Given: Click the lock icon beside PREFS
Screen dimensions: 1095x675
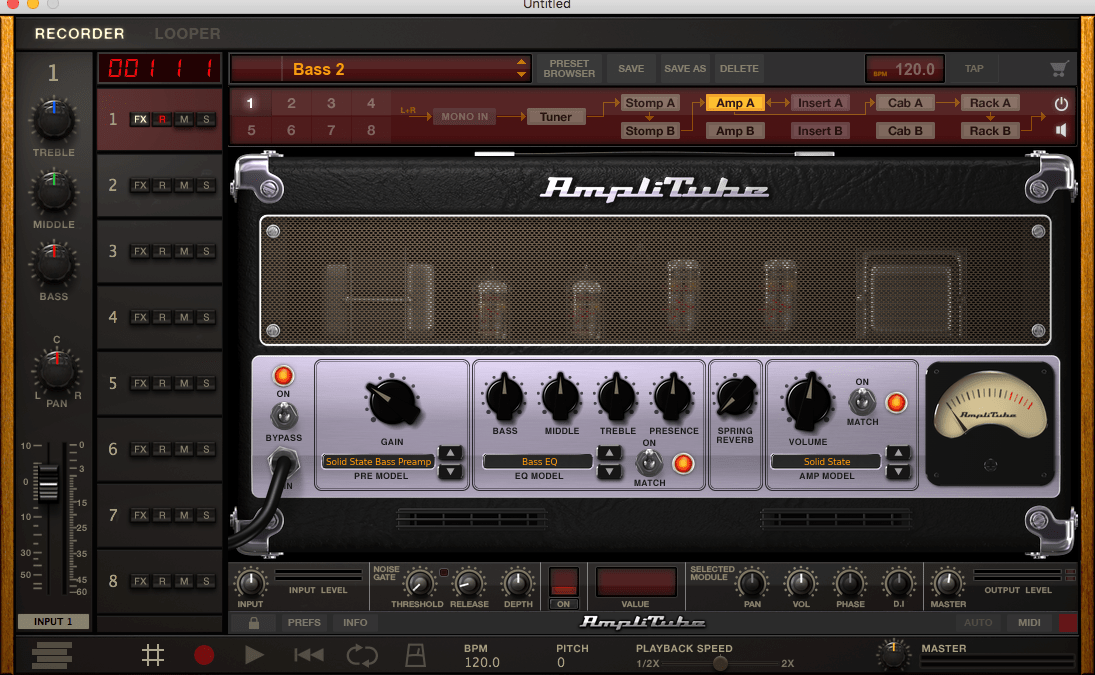Looking at the screenshot, I should 253,623.
